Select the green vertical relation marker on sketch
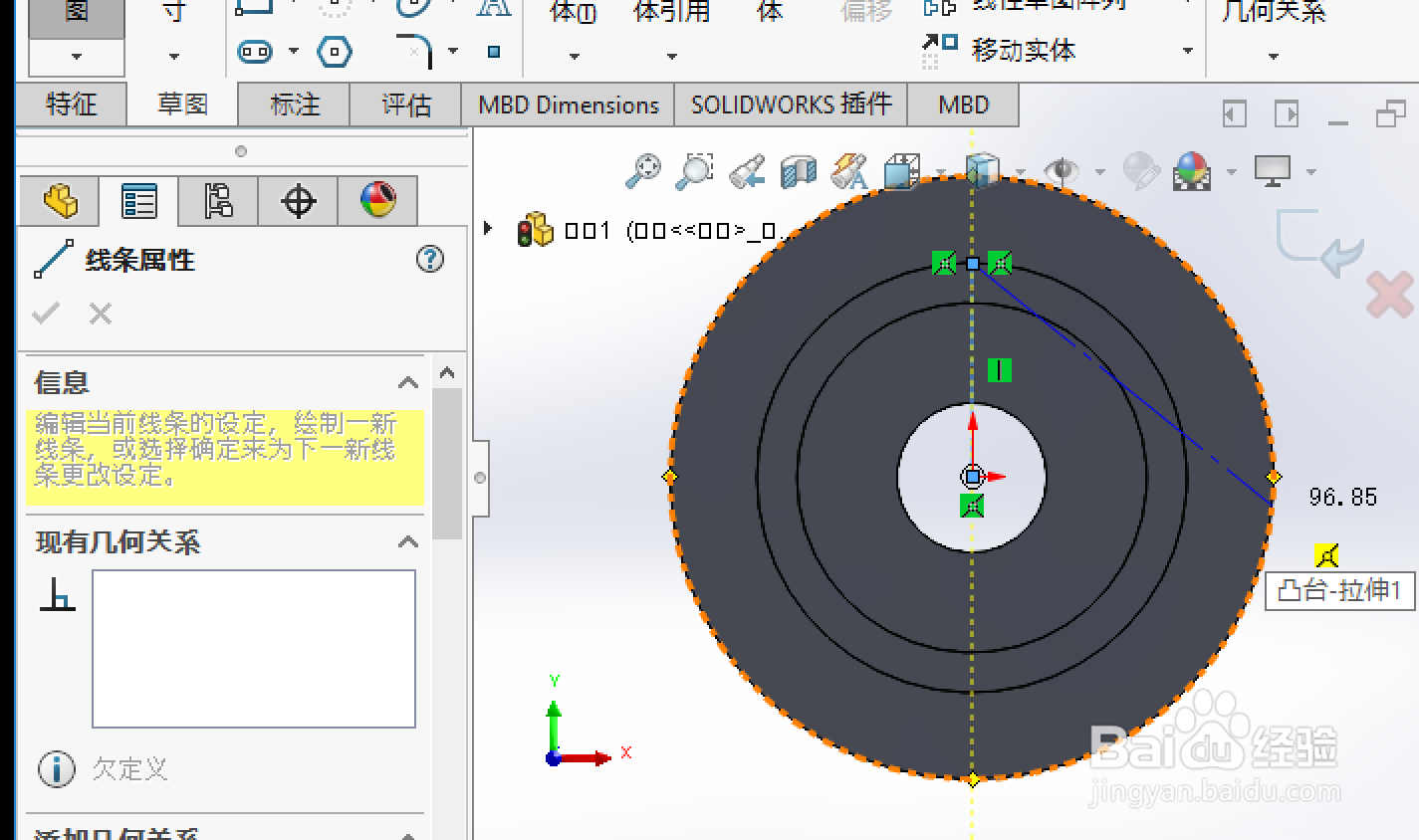 pos(999,370)
